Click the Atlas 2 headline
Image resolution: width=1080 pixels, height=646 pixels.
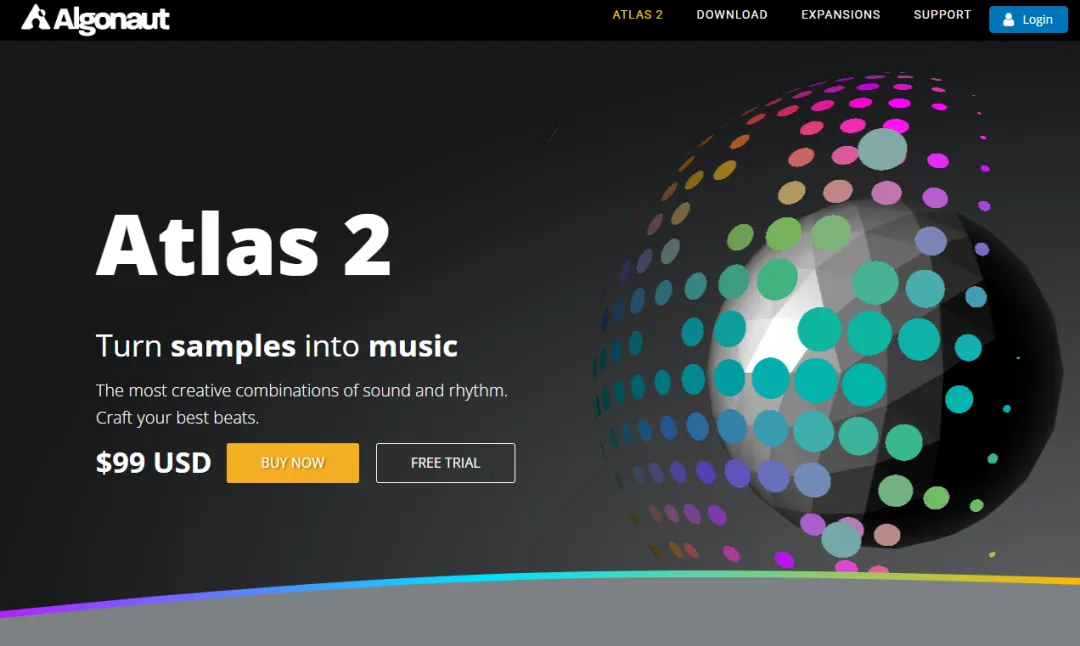[x=243, y=245]
